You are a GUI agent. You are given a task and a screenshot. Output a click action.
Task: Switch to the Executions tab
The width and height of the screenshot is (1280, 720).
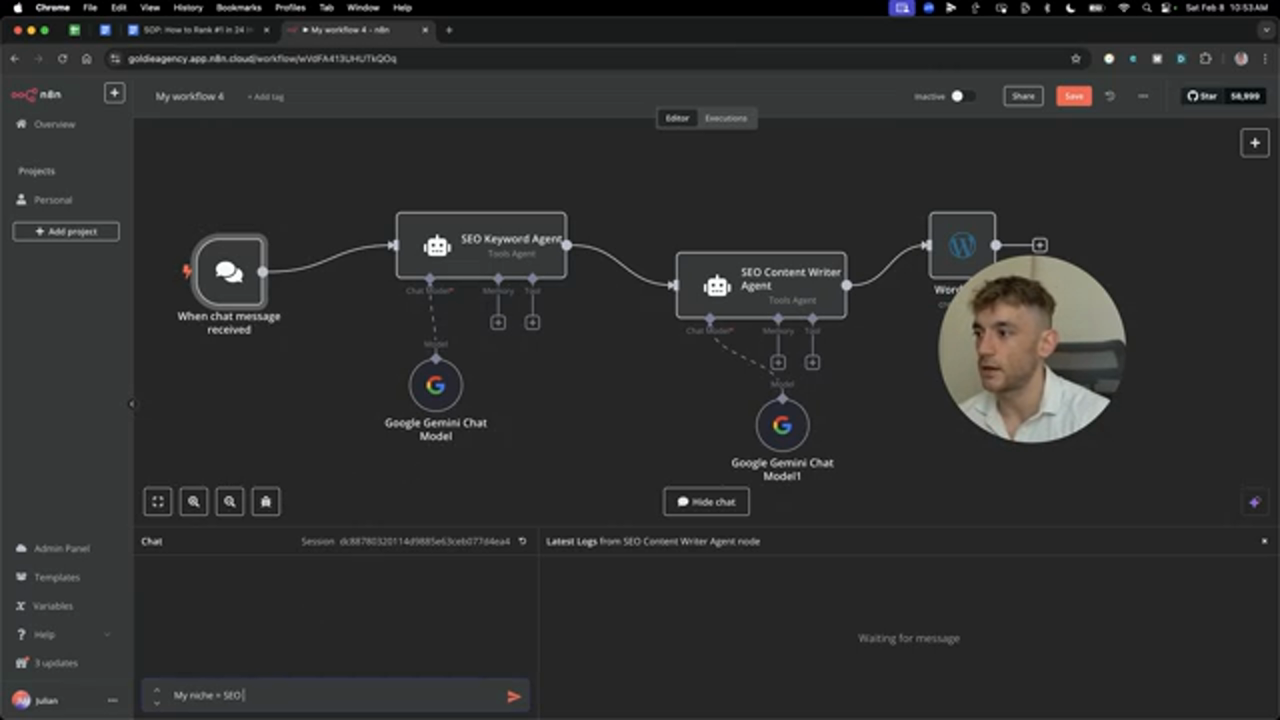coord(726,118)
